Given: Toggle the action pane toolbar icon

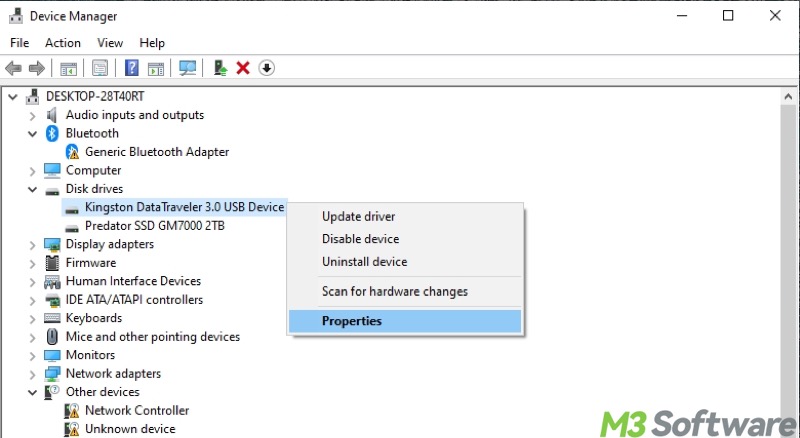Looking at the screenshot, I should click(x=156, y=68).
